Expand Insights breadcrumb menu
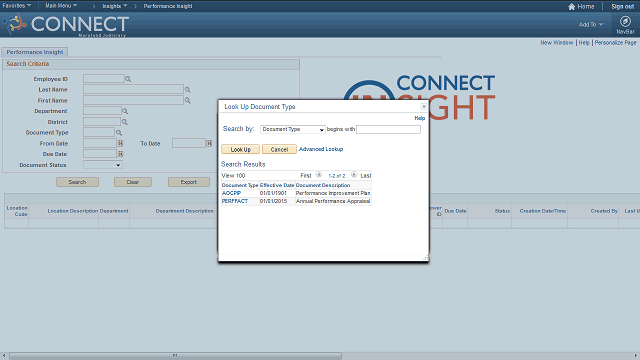This screenshot has width=640, height=360. pos(115,6)
